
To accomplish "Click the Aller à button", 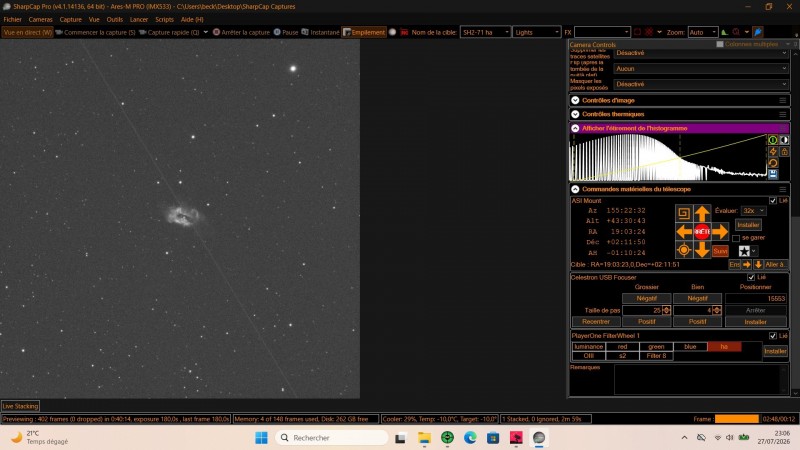I will click(x=776, y=264).
